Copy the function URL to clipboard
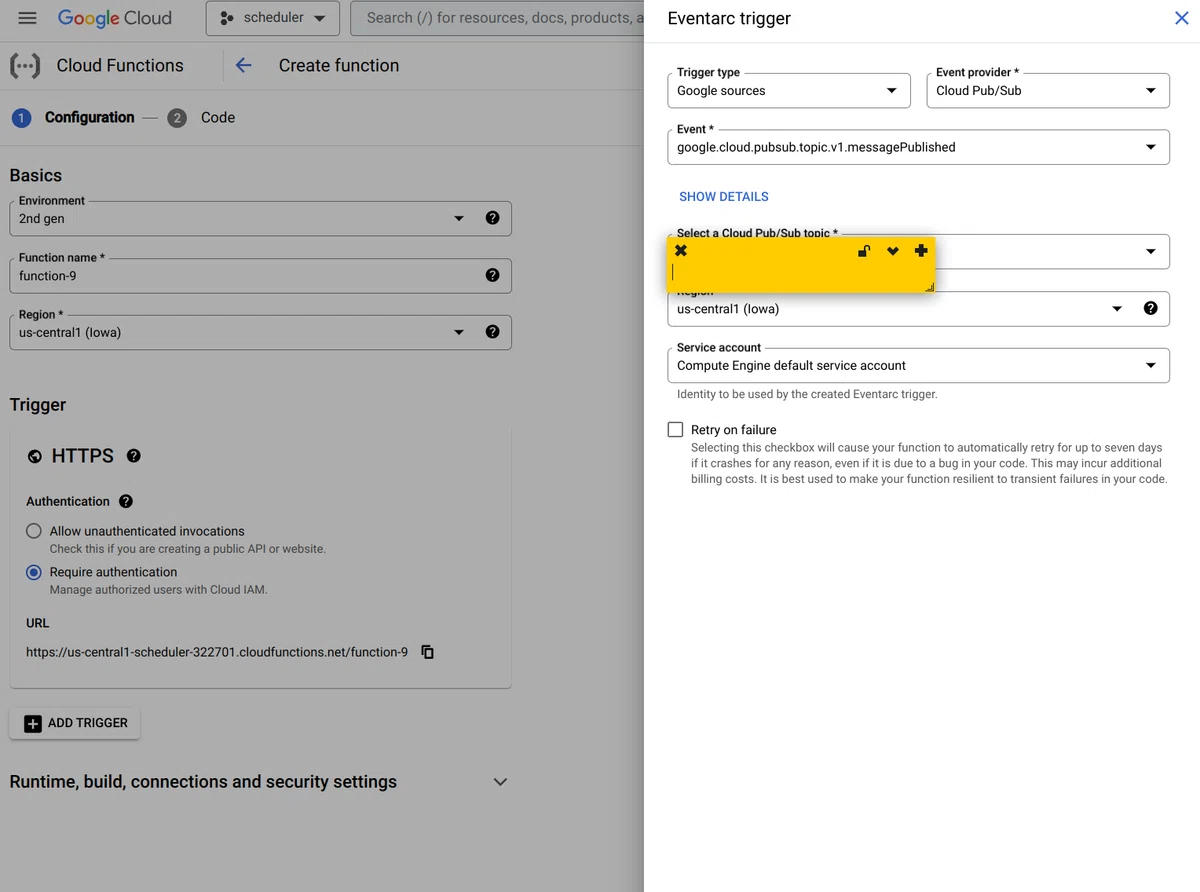1200x892 pixels. point(427,652)
